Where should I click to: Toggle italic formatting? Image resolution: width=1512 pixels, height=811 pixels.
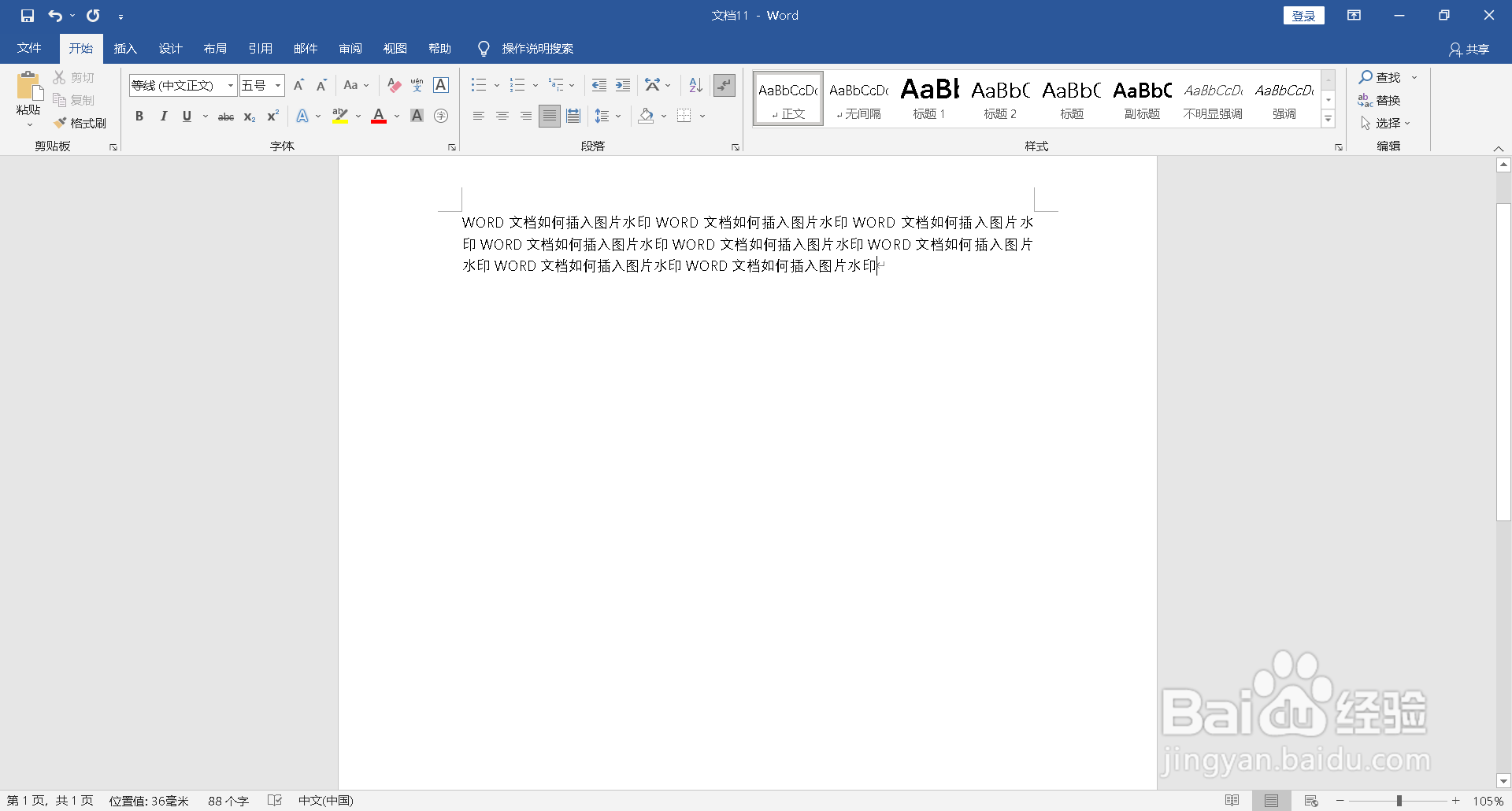coord(163,117)
